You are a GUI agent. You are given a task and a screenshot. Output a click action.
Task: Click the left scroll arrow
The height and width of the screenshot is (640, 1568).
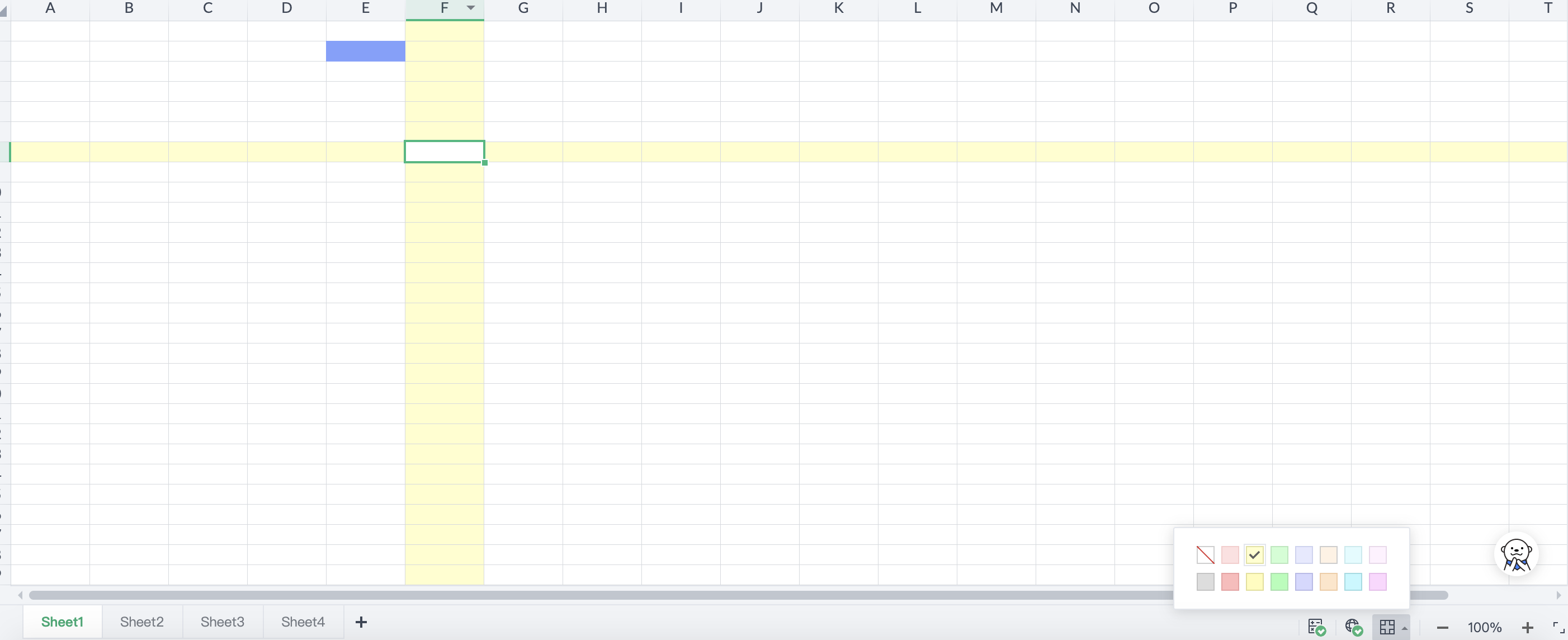click(19, 595)
